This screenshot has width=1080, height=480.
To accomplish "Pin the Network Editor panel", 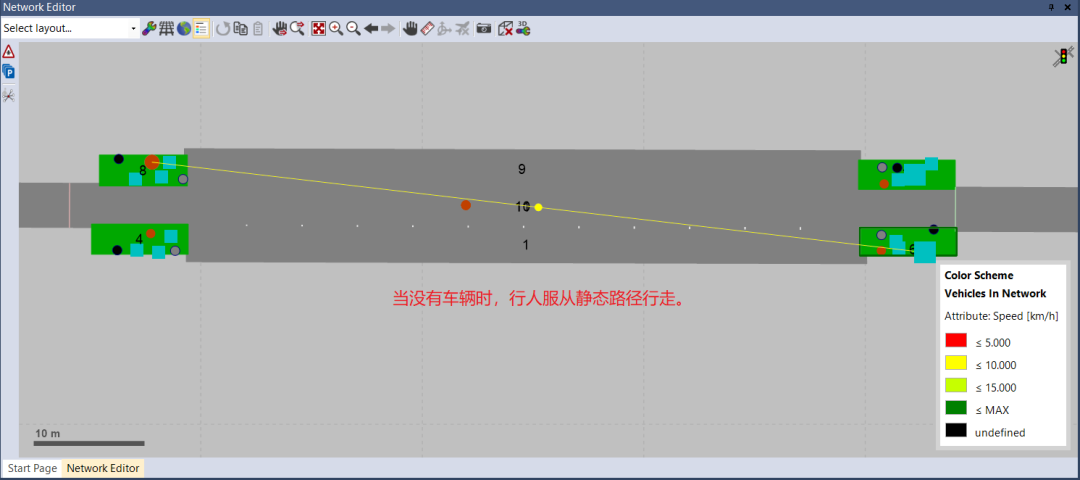I will point(1052,7).
